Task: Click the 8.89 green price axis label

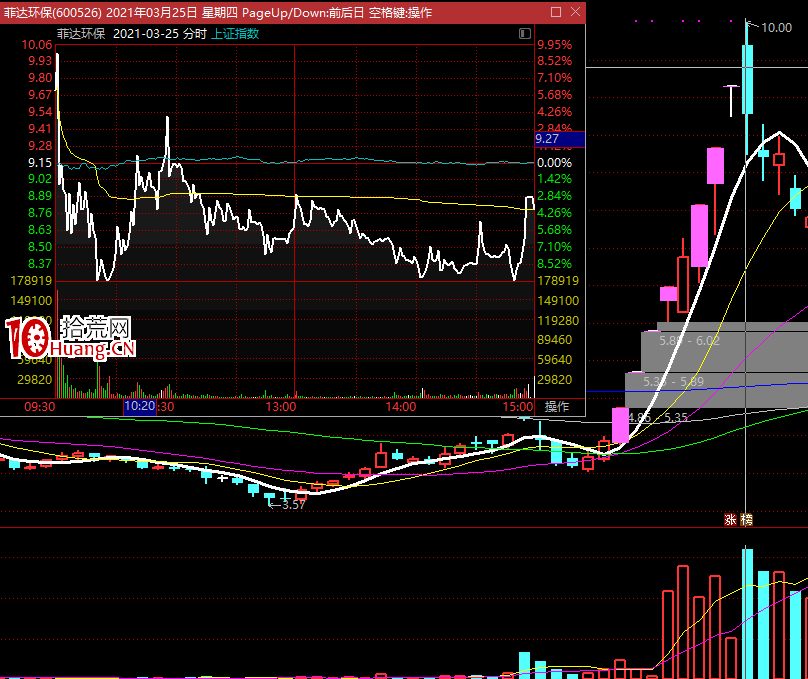Action: pyautogui.click(x=40, y=196)
